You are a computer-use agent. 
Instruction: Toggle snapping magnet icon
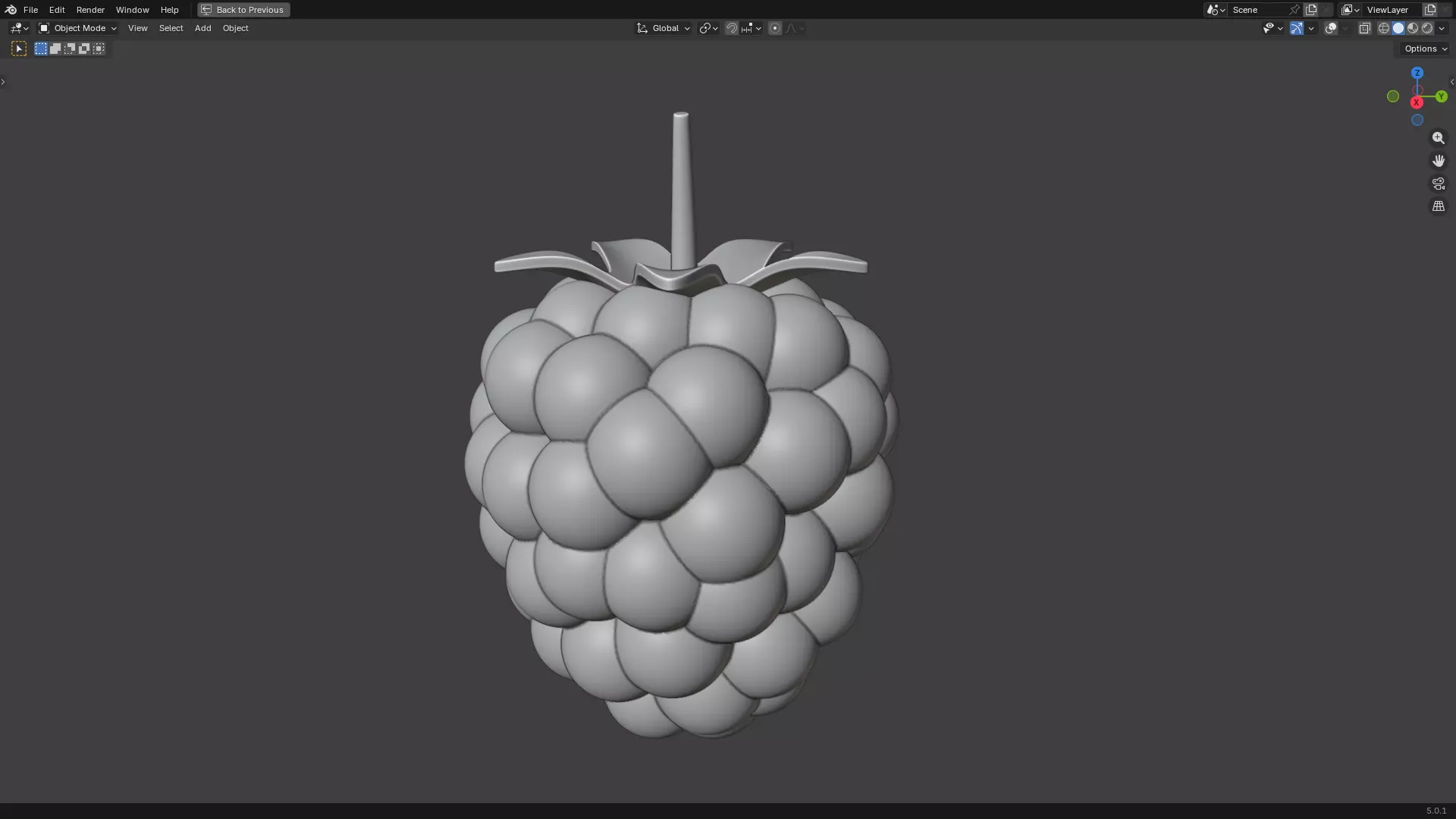pos(731,28)
